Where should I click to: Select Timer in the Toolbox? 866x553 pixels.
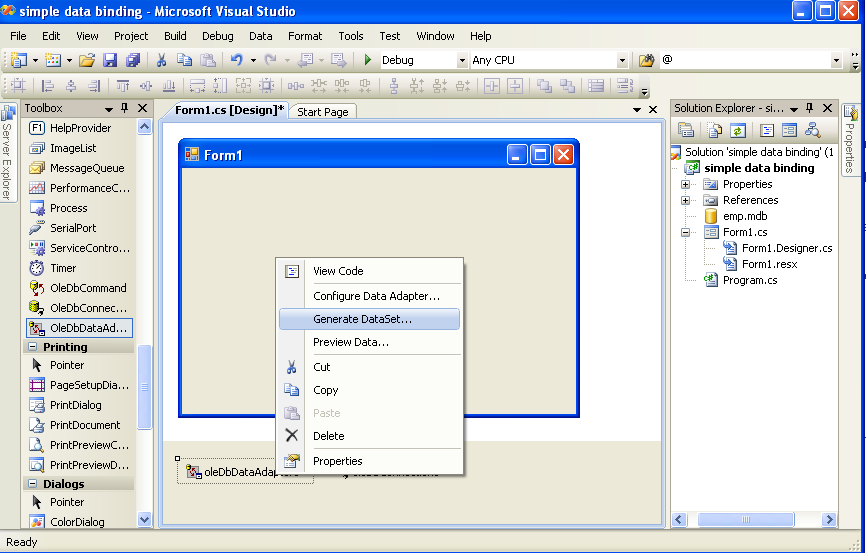pyautogui.click(x=79, y=268)
